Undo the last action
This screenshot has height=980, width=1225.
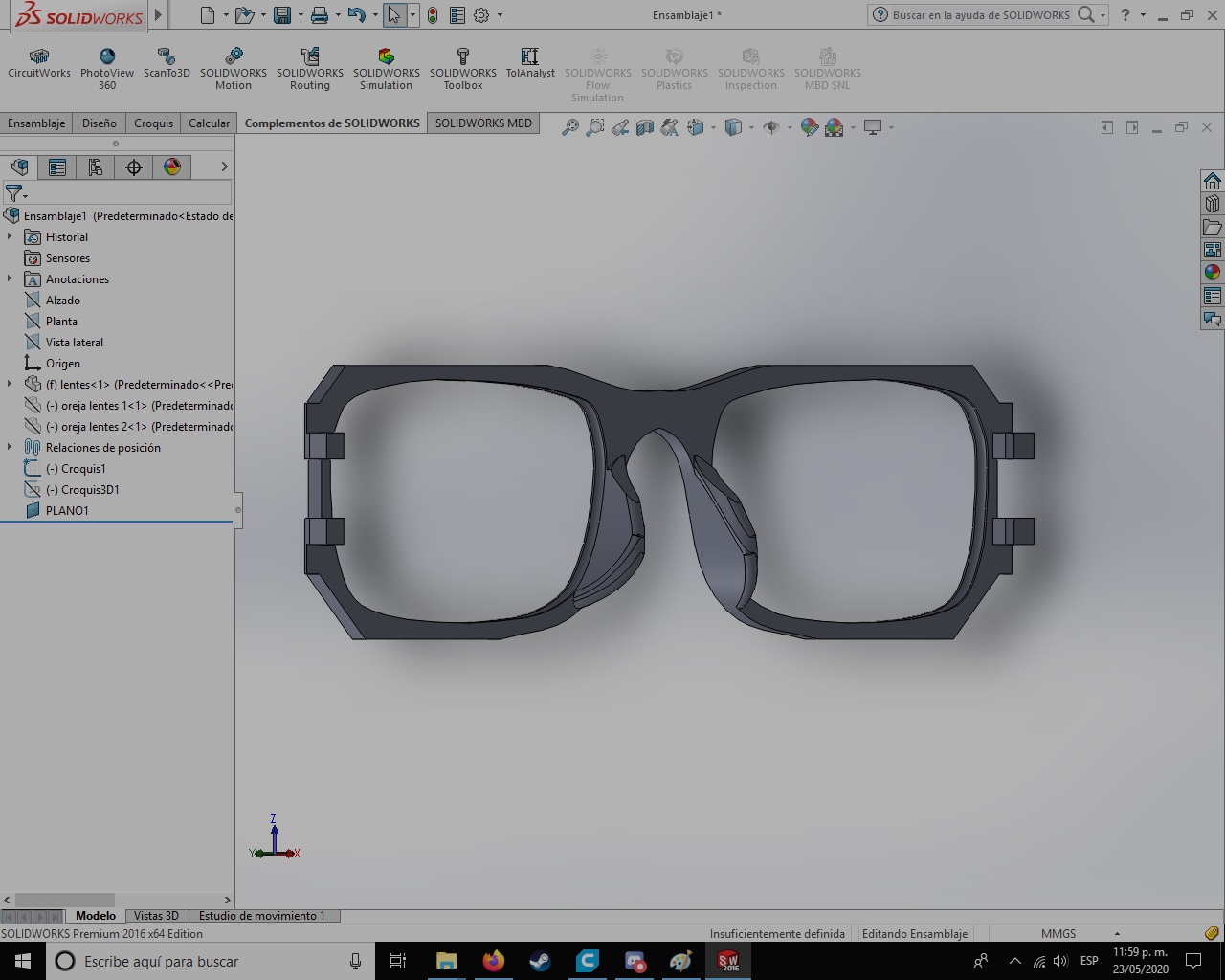[357, 15]
